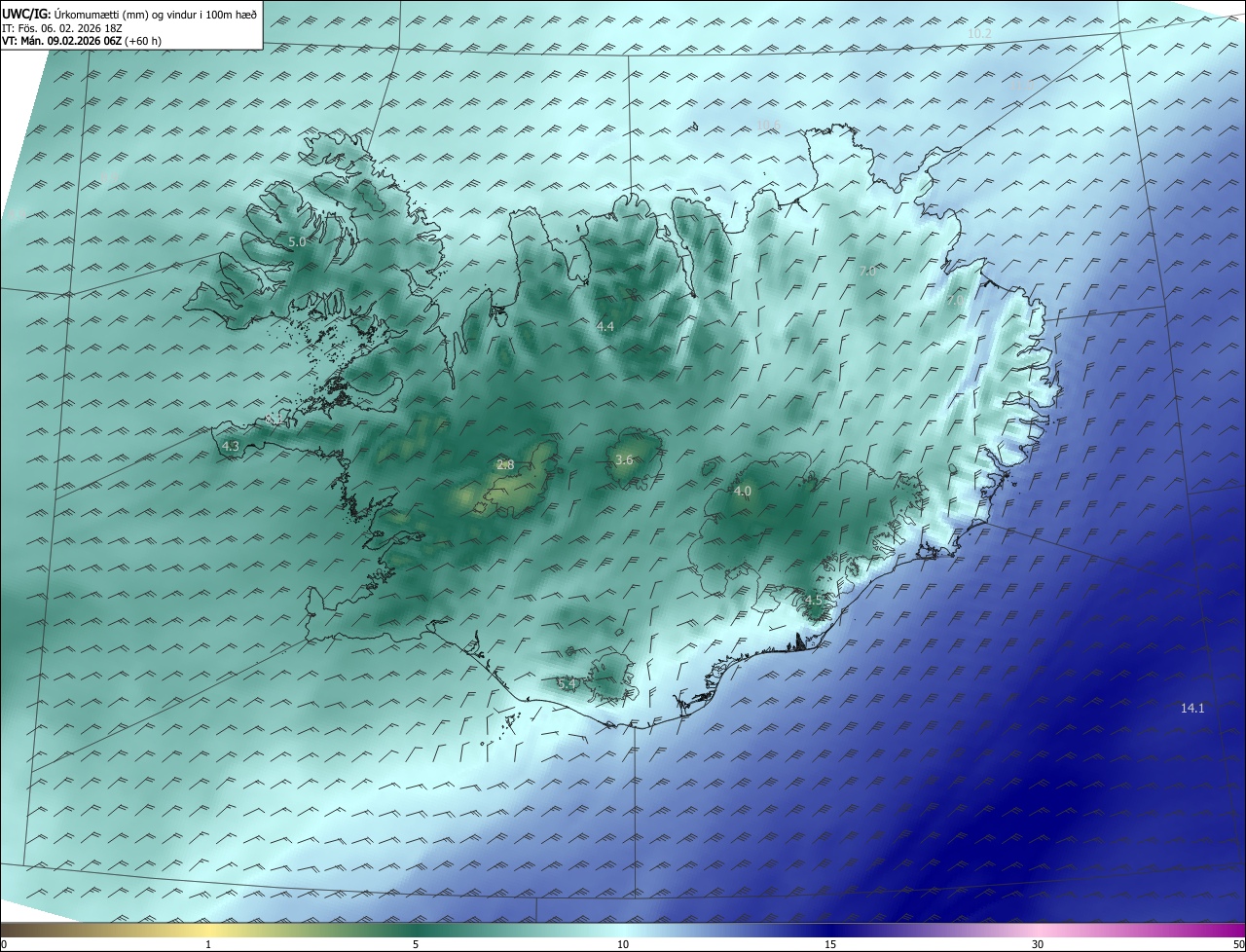Click the 5.4 value near the south coast

point(568,684)
